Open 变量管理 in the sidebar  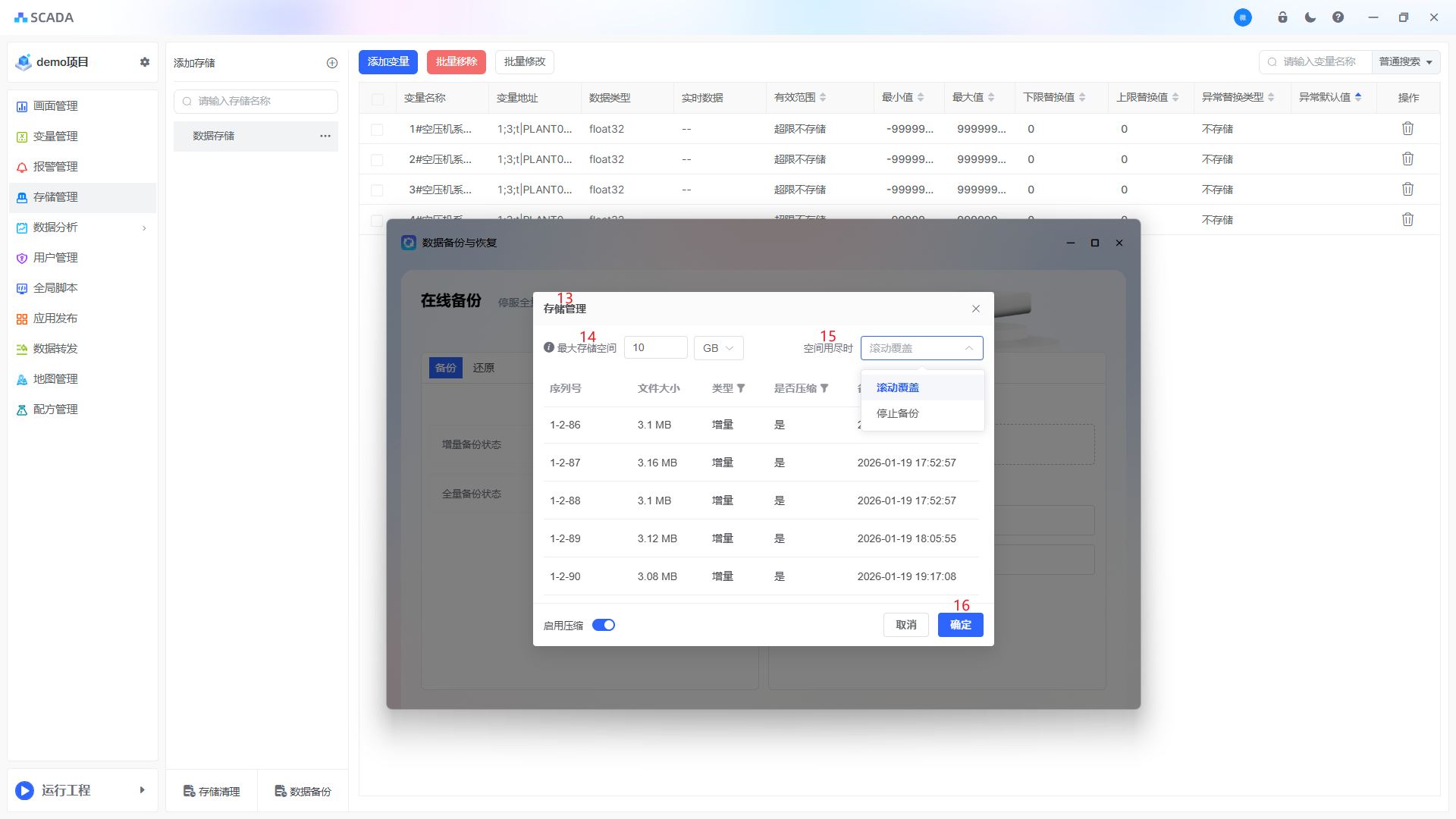pyautogui.click(x=55, y=136)
